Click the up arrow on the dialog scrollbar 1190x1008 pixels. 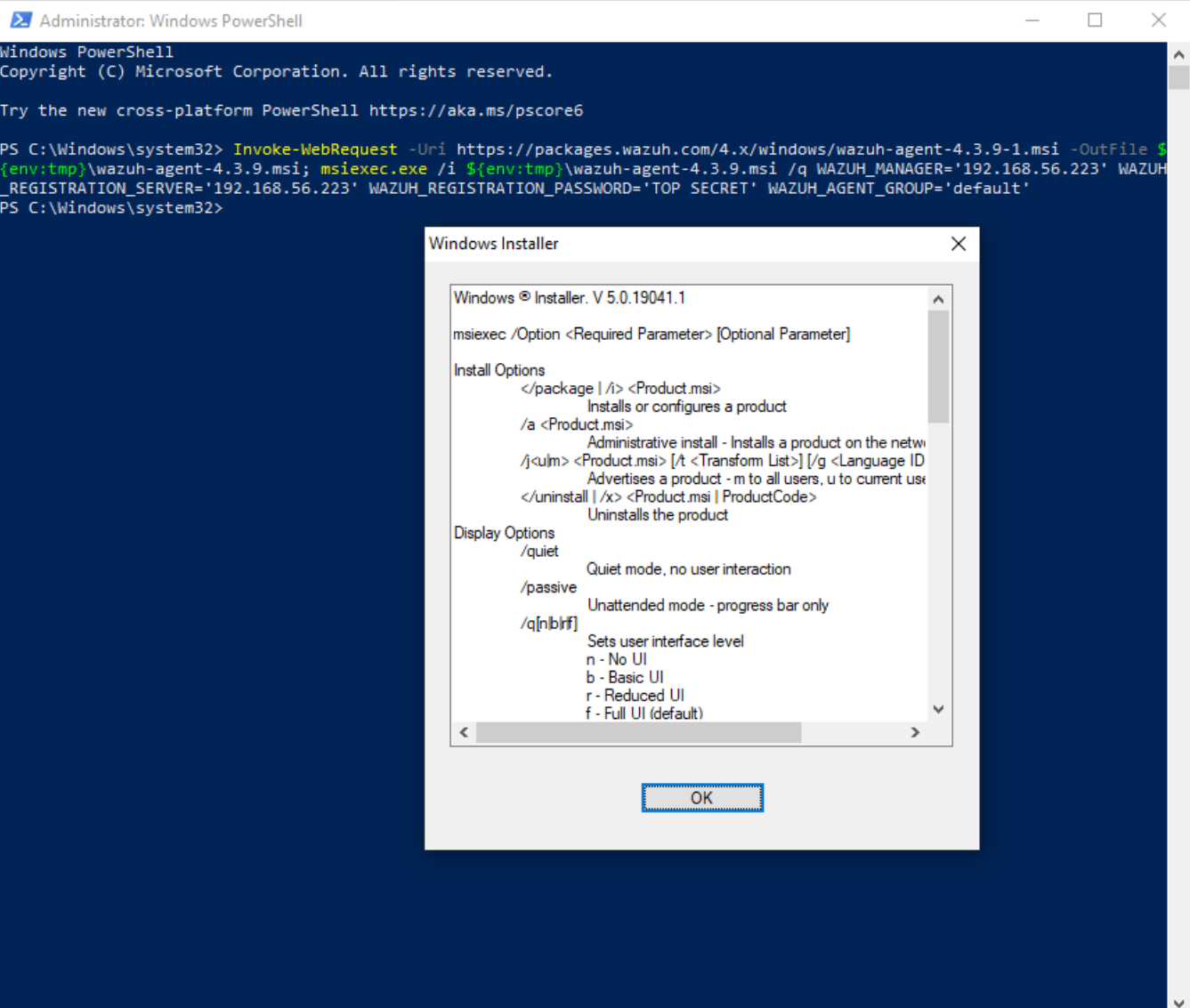pyautogui.click(x=939, y=298)
